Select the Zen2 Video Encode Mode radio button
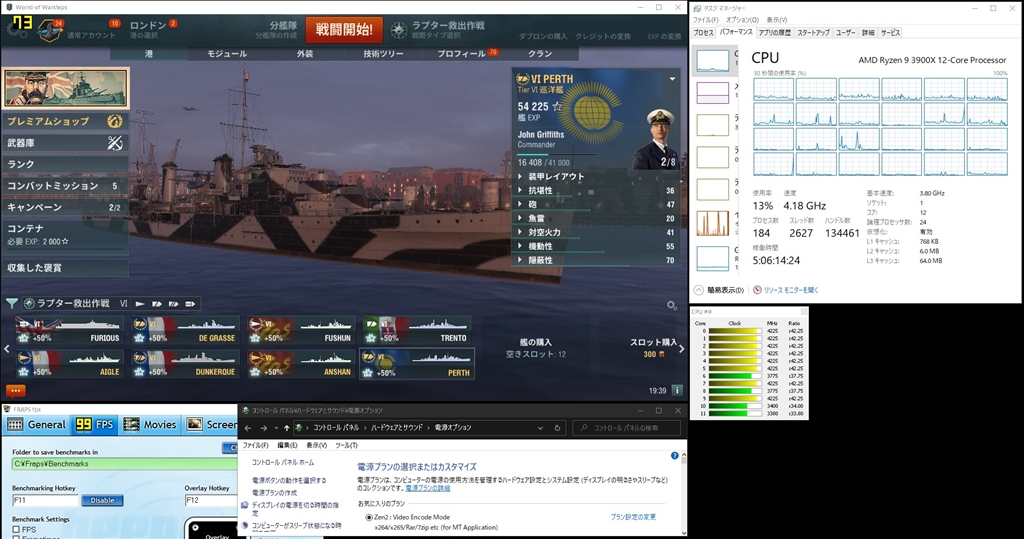Image resolution: width=1024 pixels, height=539 pixels. [x=369, y=517]
